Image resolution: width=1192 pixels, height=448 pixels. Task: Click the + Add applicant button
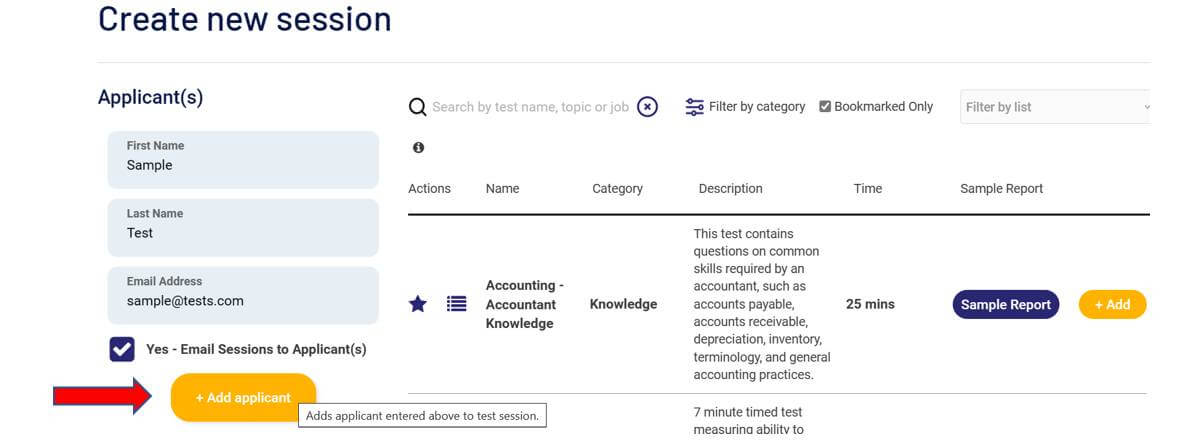tap(243, 397)
